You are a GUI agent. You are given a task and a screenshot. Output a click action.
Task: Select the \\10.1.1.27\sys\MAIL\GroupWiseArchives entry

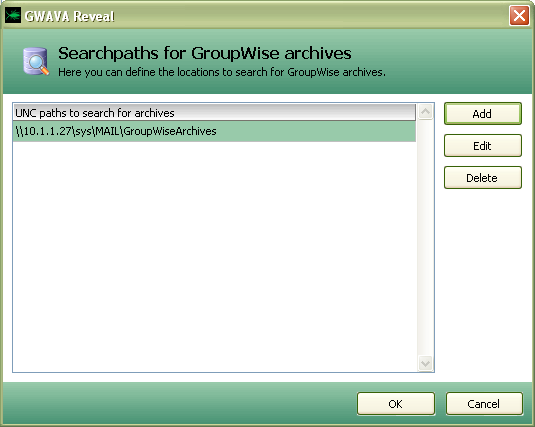tap(214, 131)
